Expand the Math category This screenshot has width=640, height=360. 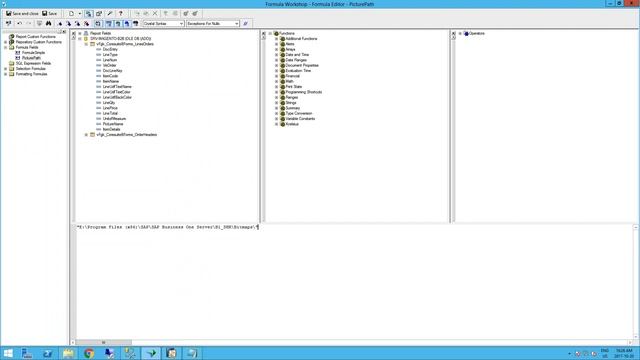276,81
